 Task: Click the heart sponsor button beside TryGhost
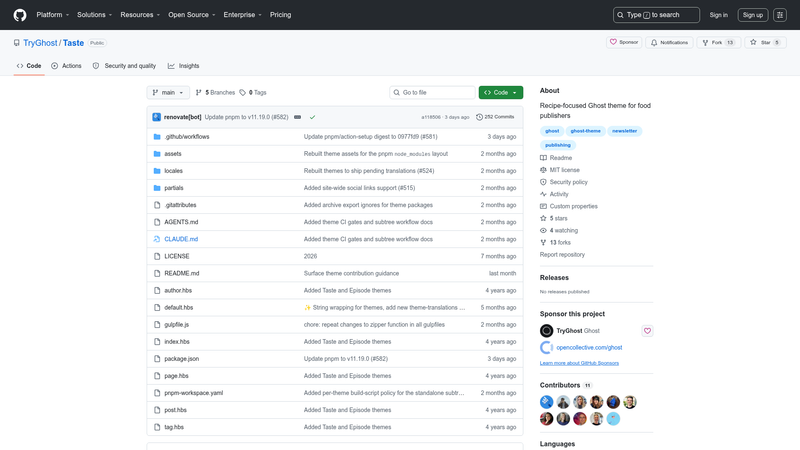647,331
